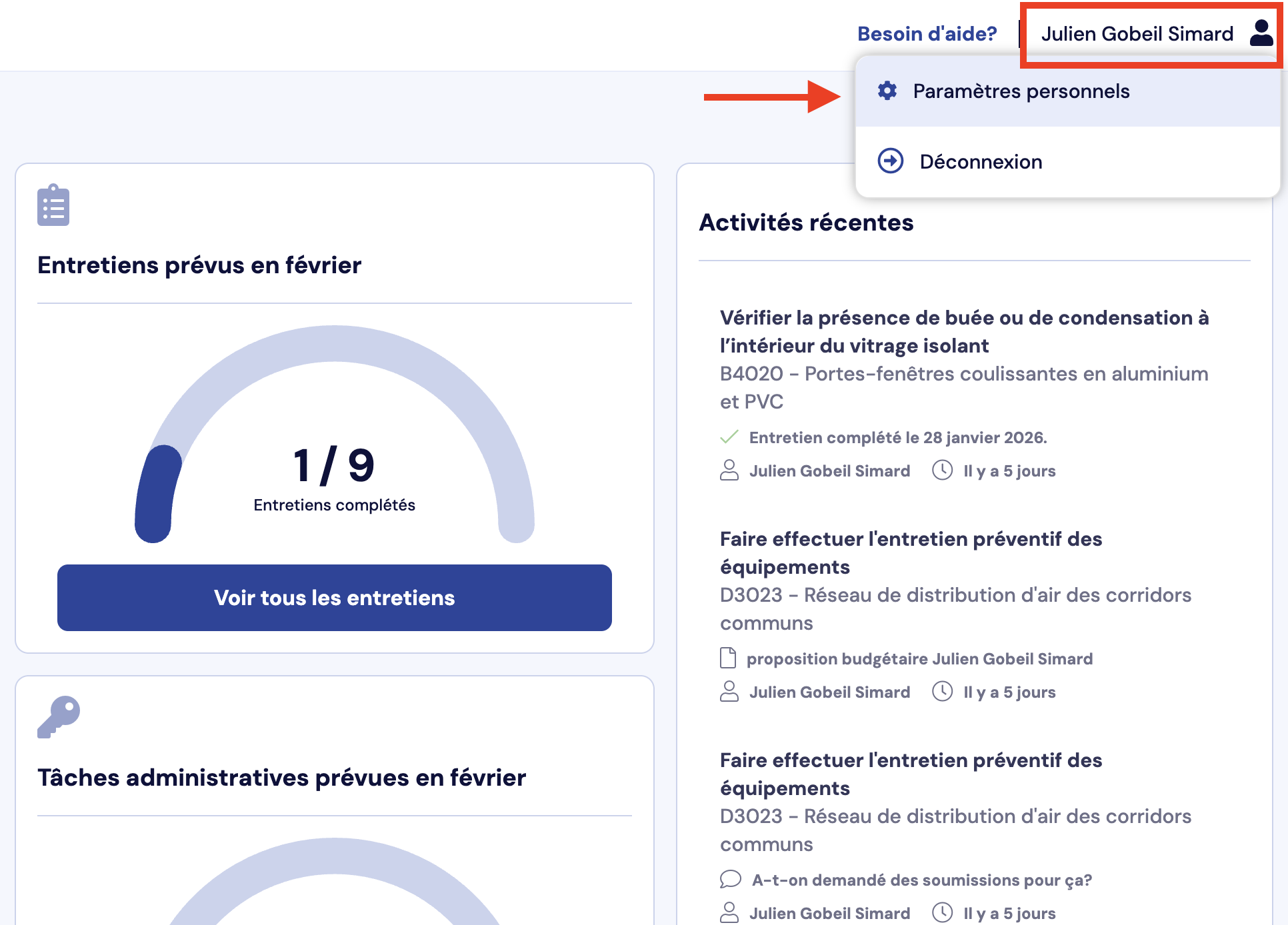Click comment A-t-on demandé des soumissions
1288x925 pixels.
click(921, 880)
